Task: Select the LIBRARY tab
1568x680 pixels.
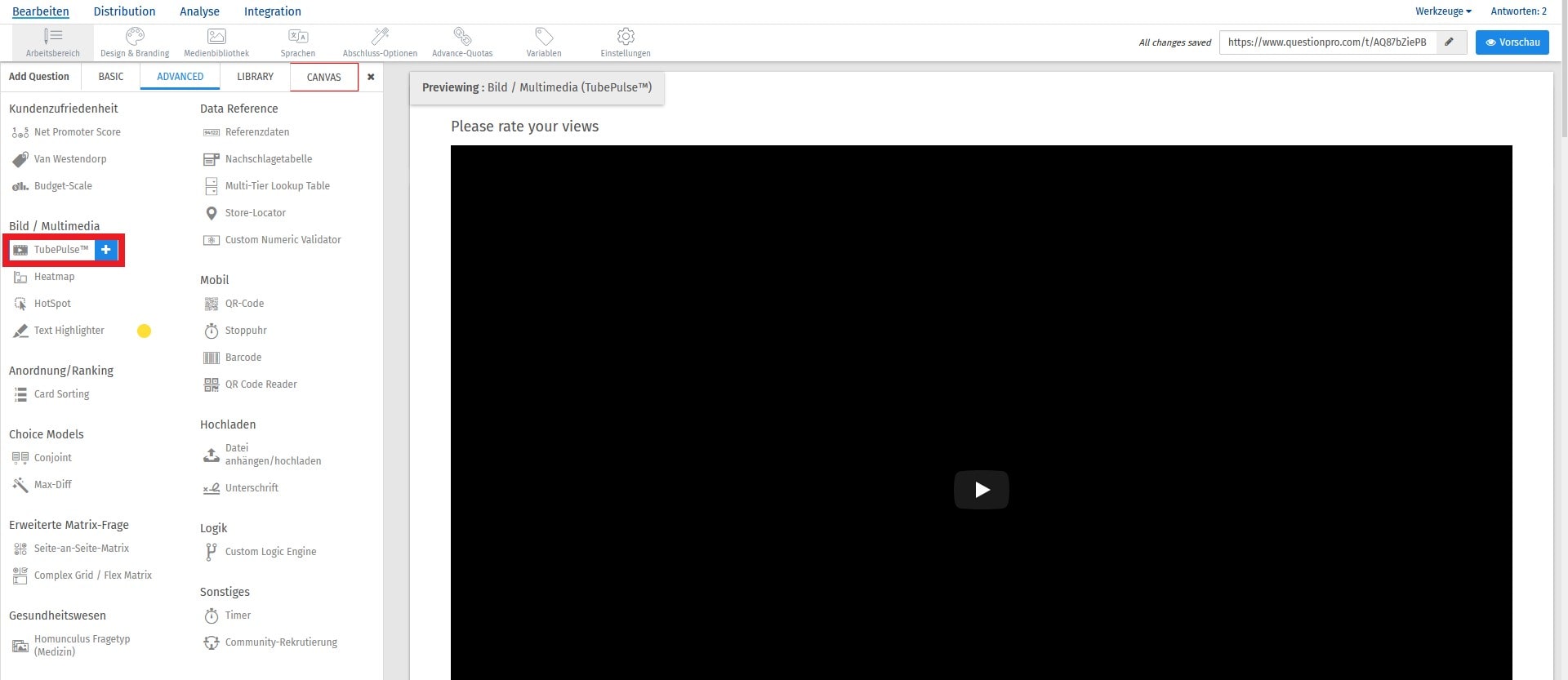Action: click(x=255, y=77)
